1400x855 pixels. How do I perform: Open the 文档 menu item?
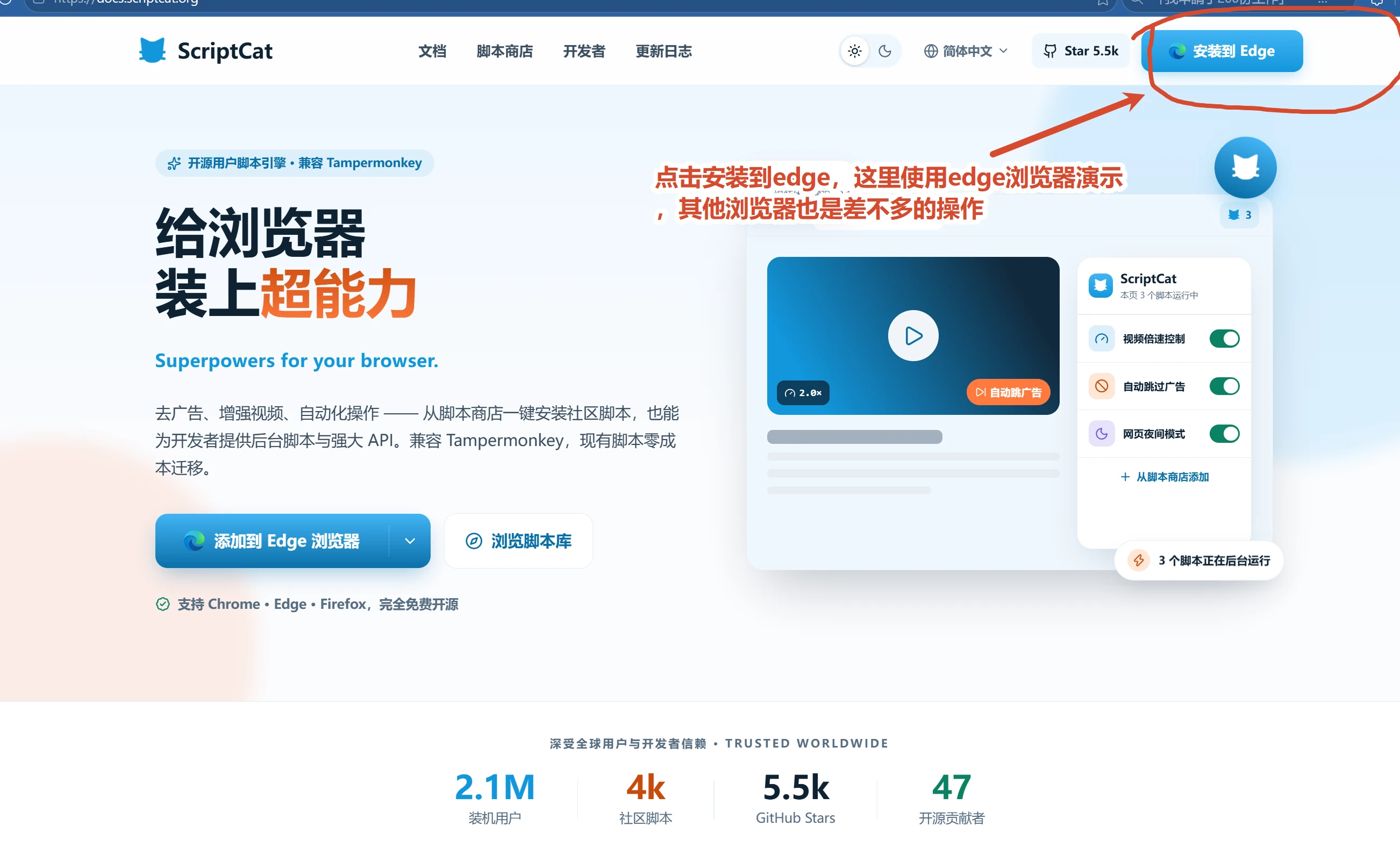pyautogui.click(x=432, y=51)
